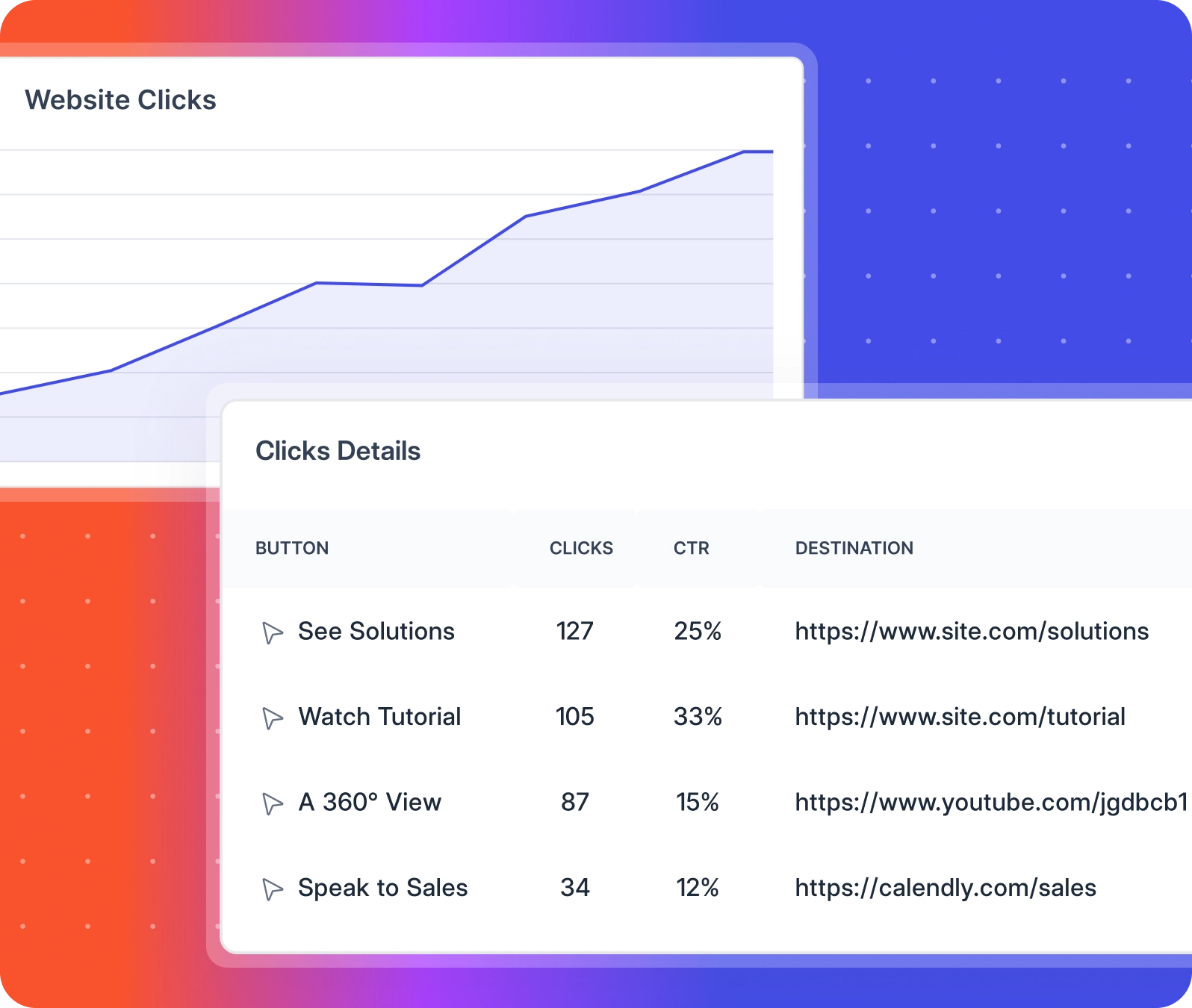Sort table by the BUTTON column header
Image resolution: width=1192 pixels, height=1008 pixels.
pos(292,548)
